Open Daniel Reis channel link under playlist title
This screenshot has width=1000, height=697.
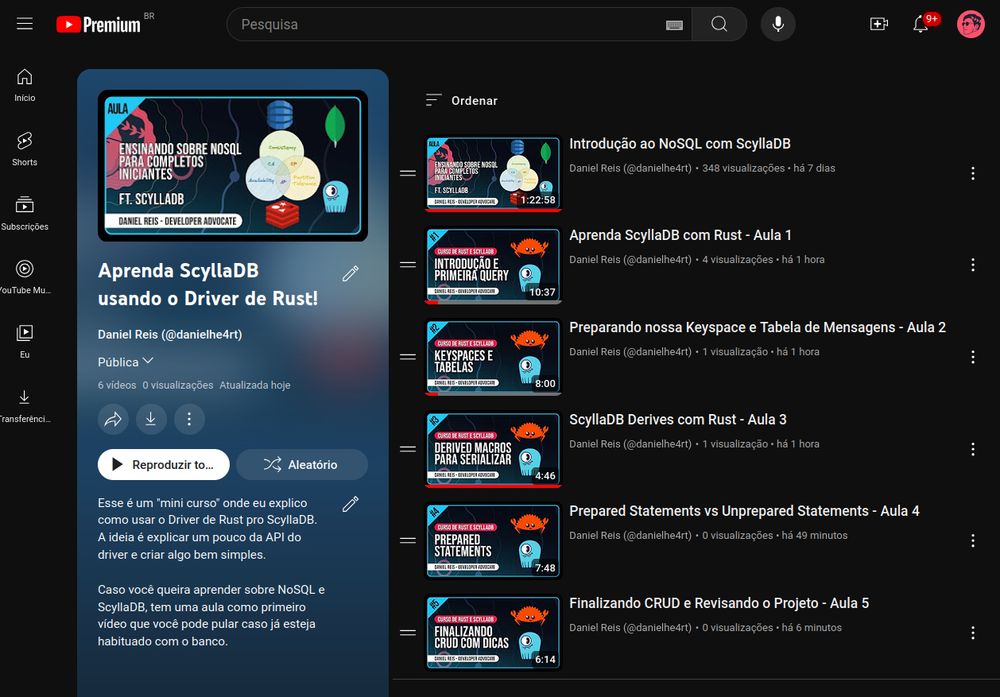(170, 335)
